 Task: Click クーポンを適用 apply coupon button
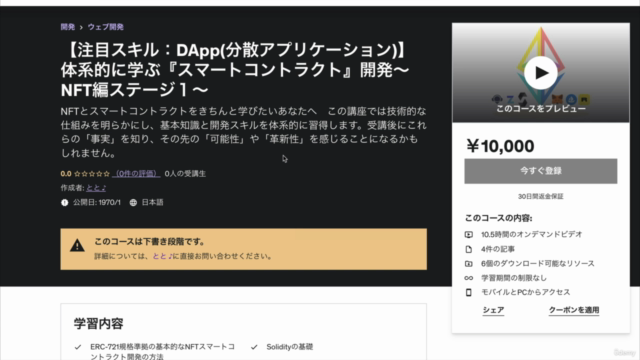(574, 310)
